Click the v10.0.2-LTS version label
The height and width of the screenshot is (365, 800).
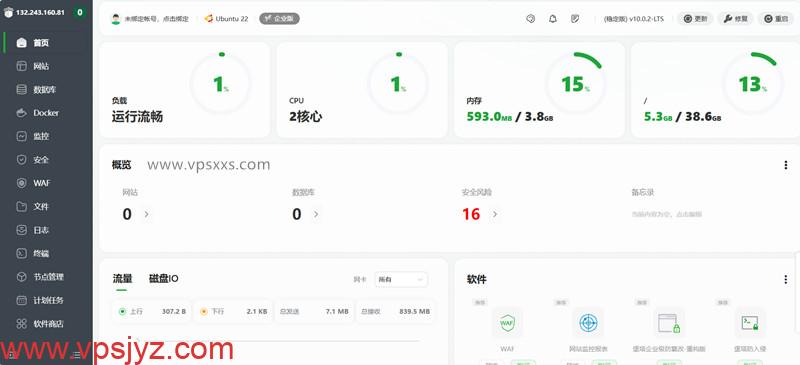634,19
